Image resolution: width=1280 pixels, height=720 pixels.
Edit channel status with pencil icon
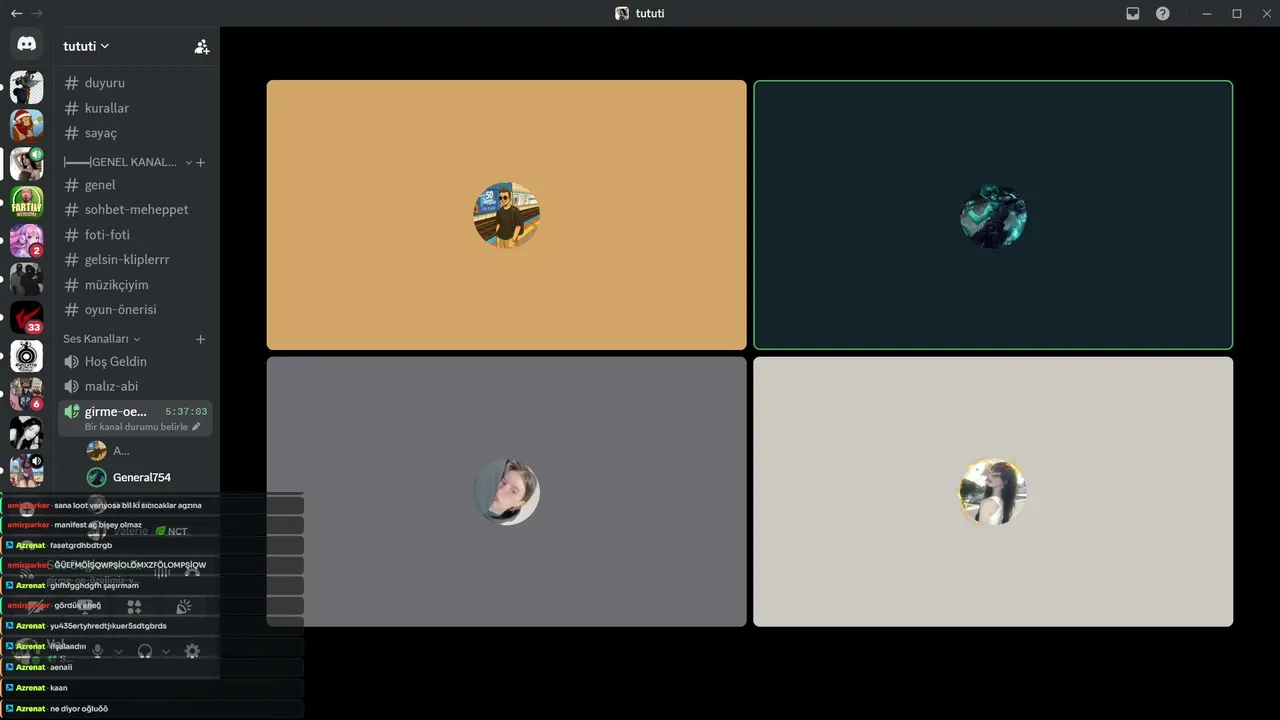coord(196,427)
